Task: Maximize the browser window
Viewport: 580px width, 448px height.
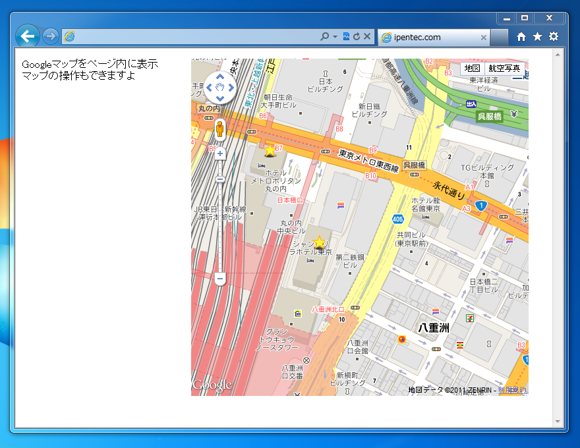Action: (x=525, y=18)
